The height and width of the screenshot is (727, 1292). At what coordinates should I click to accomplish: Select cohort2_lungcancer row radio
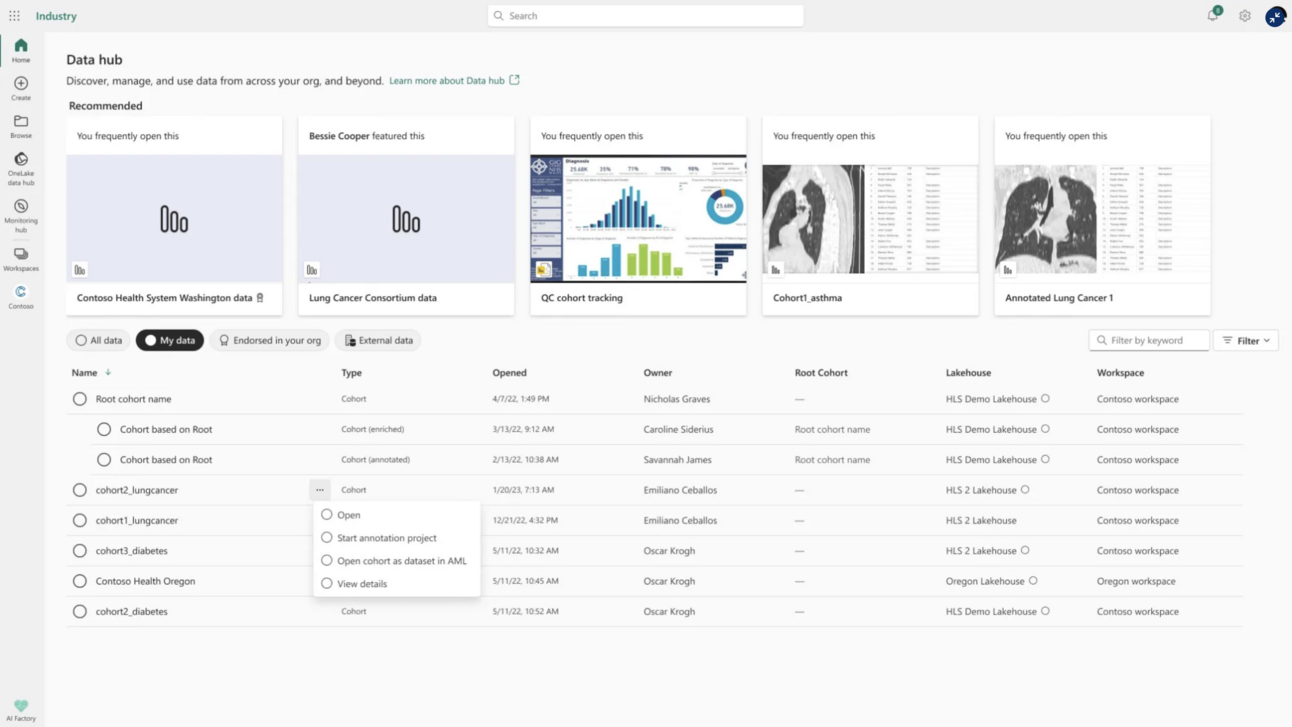click(80, 490)
